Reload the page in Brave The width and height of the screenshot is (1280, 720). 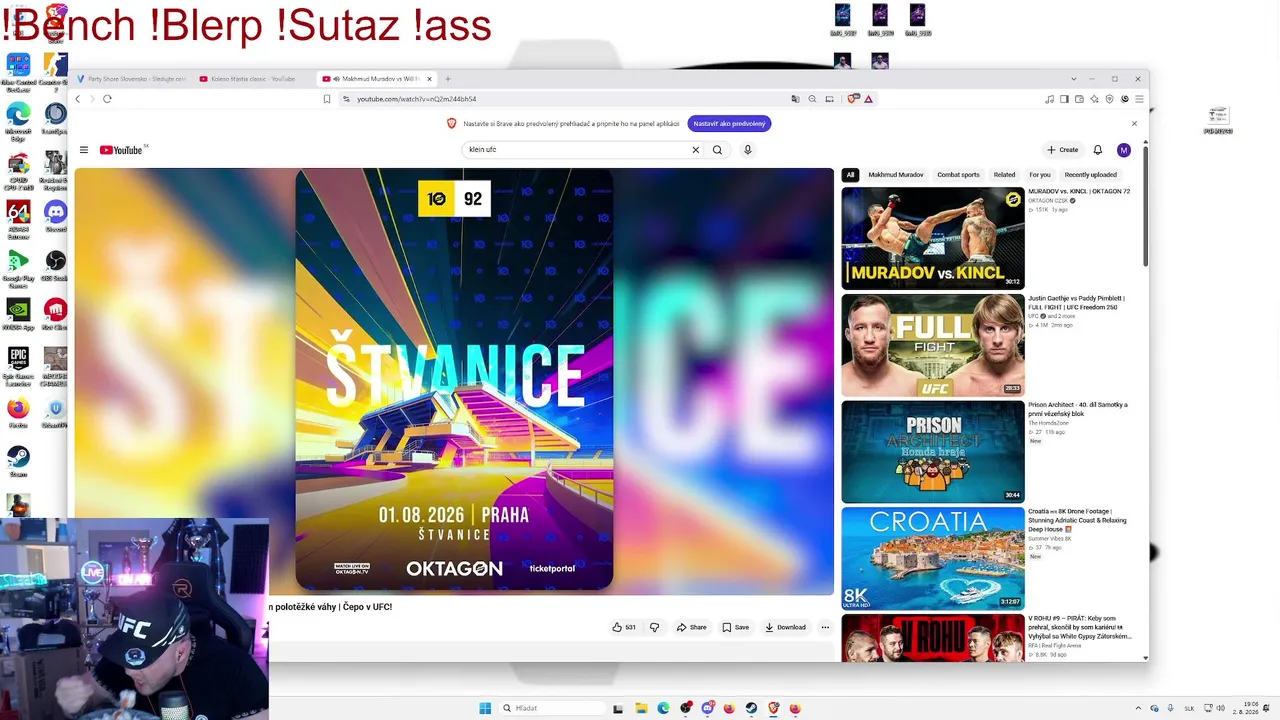coord(107,99)
